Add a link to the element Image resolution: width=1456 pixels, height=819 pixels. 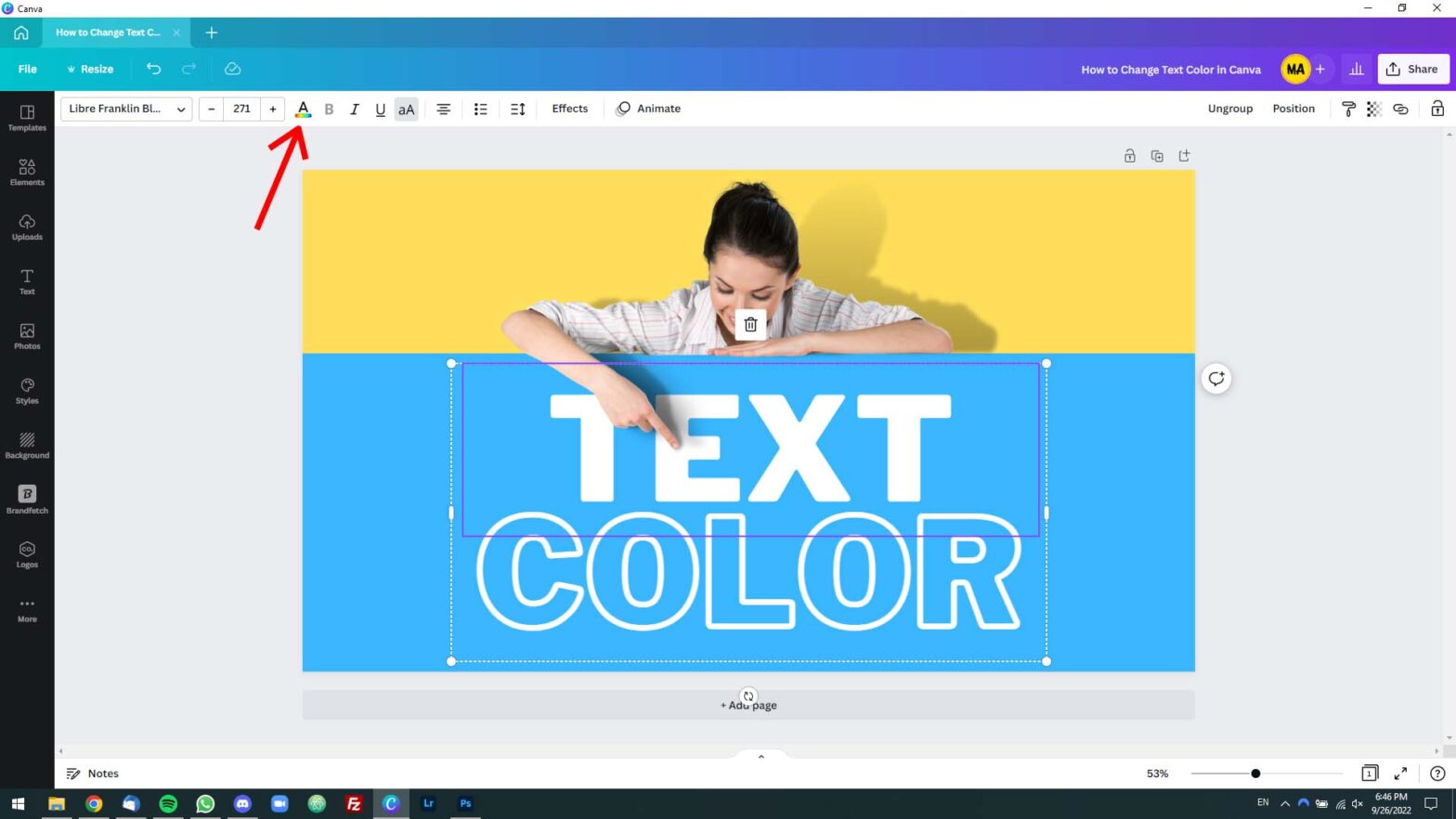point(1400,109)
